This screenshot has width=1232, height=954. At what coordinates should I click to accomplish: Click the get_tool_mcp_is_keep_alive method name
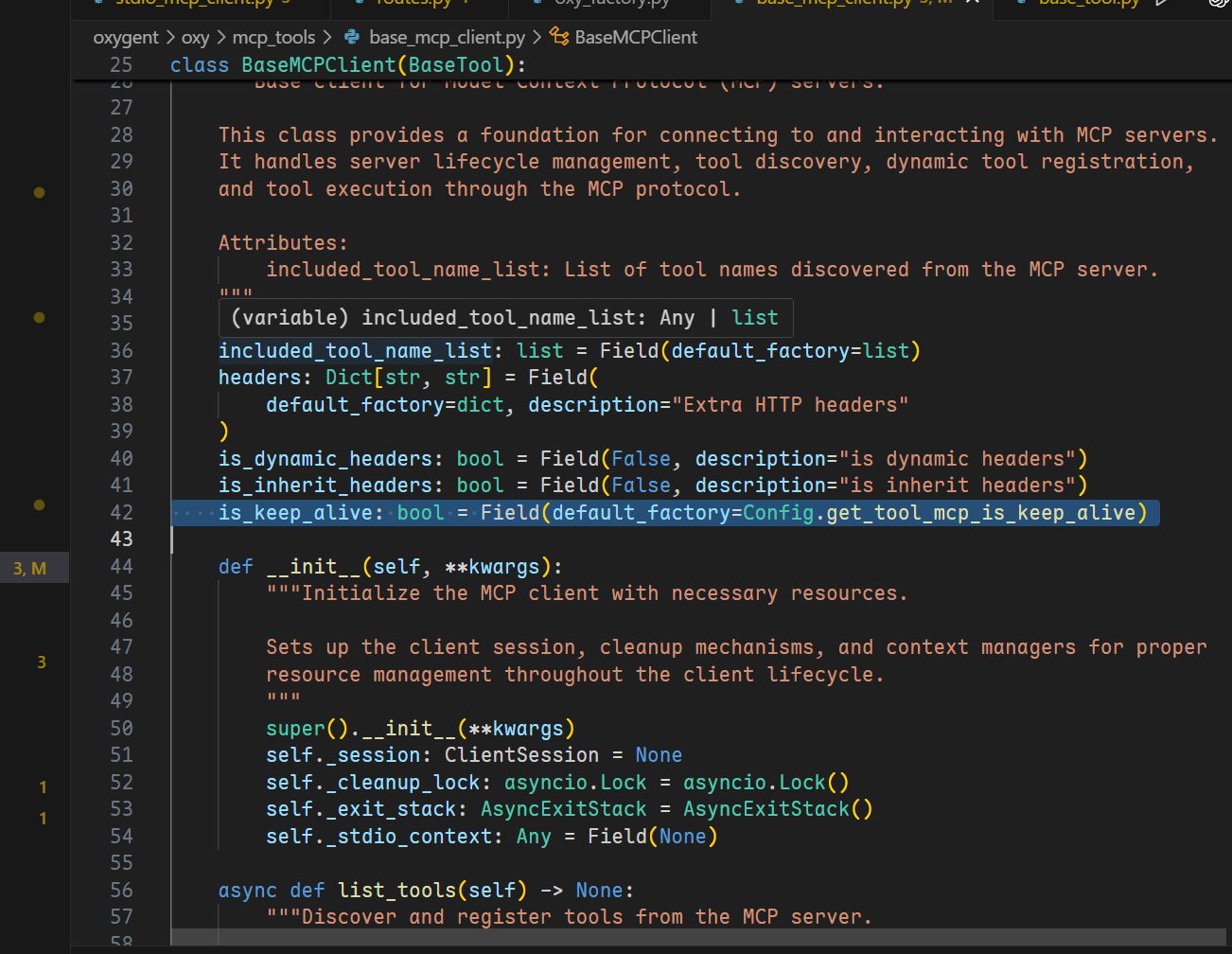[980, 512]
